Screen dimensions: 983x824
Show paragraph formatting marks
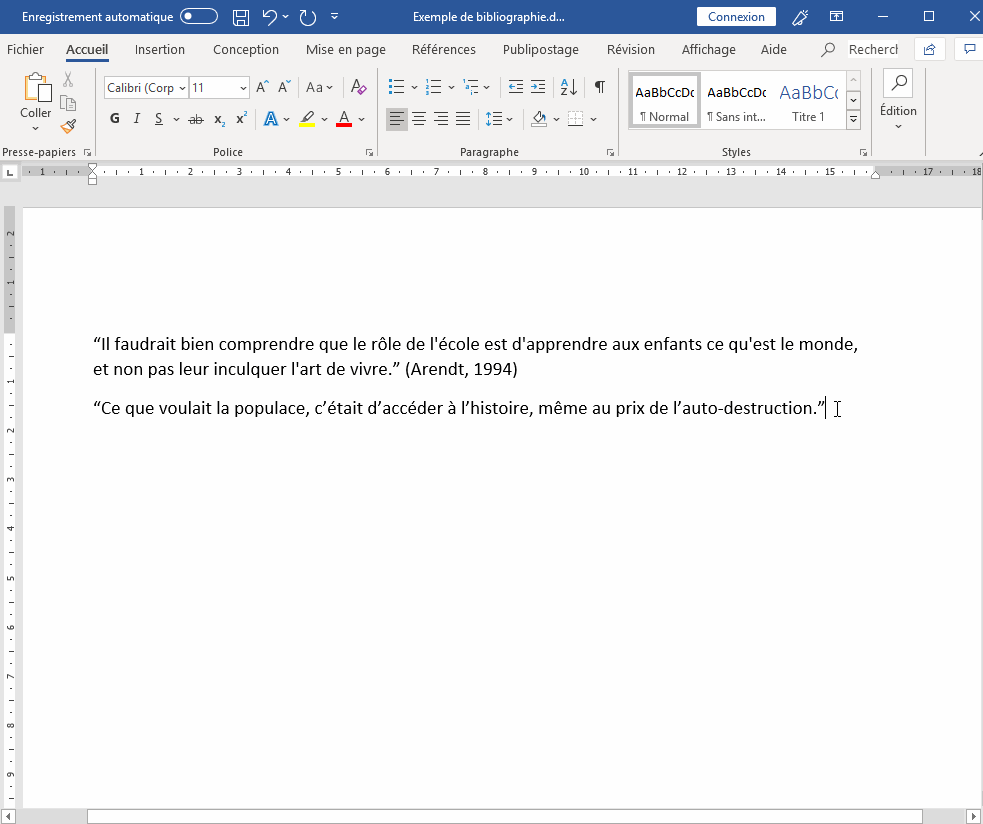click(x=599, y=87)
